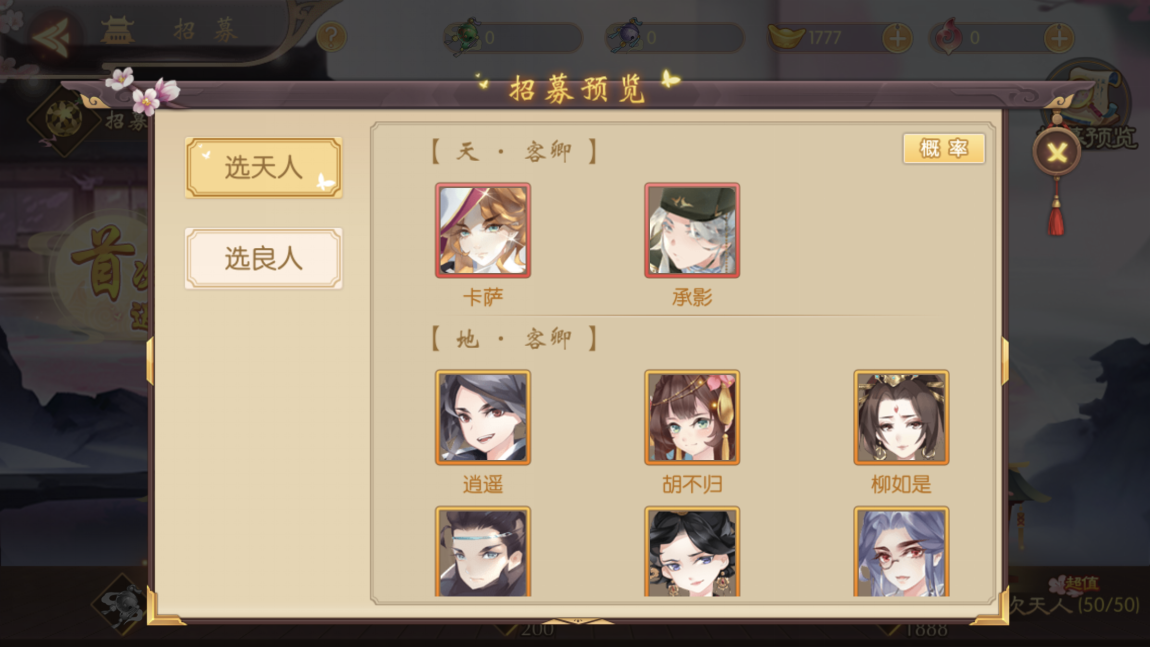Click the back arrow icon
The image size is (1150, 647).
tap(52, 35)
